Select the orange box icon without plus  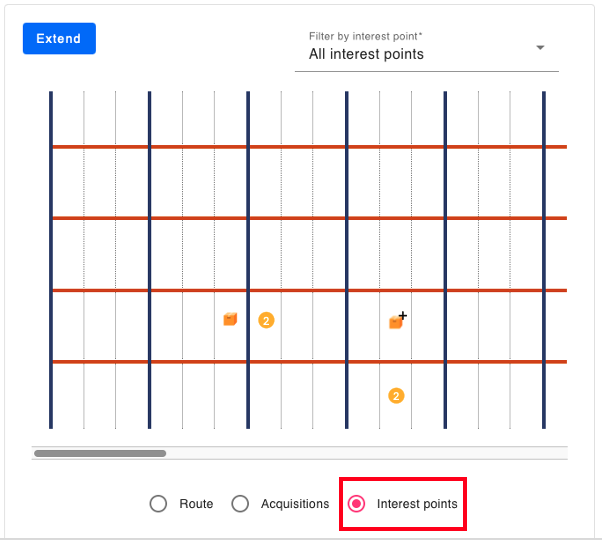pos(230,319)
